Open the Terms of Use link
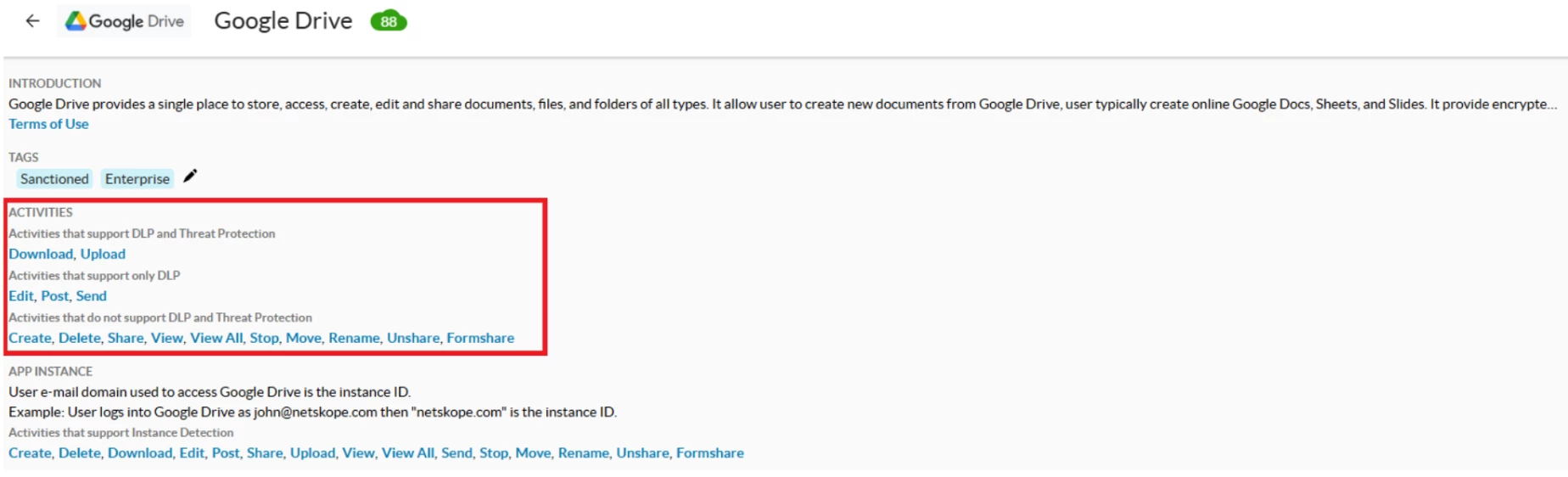This screenshot has width=1568, height=477. [x=48, y=124]
